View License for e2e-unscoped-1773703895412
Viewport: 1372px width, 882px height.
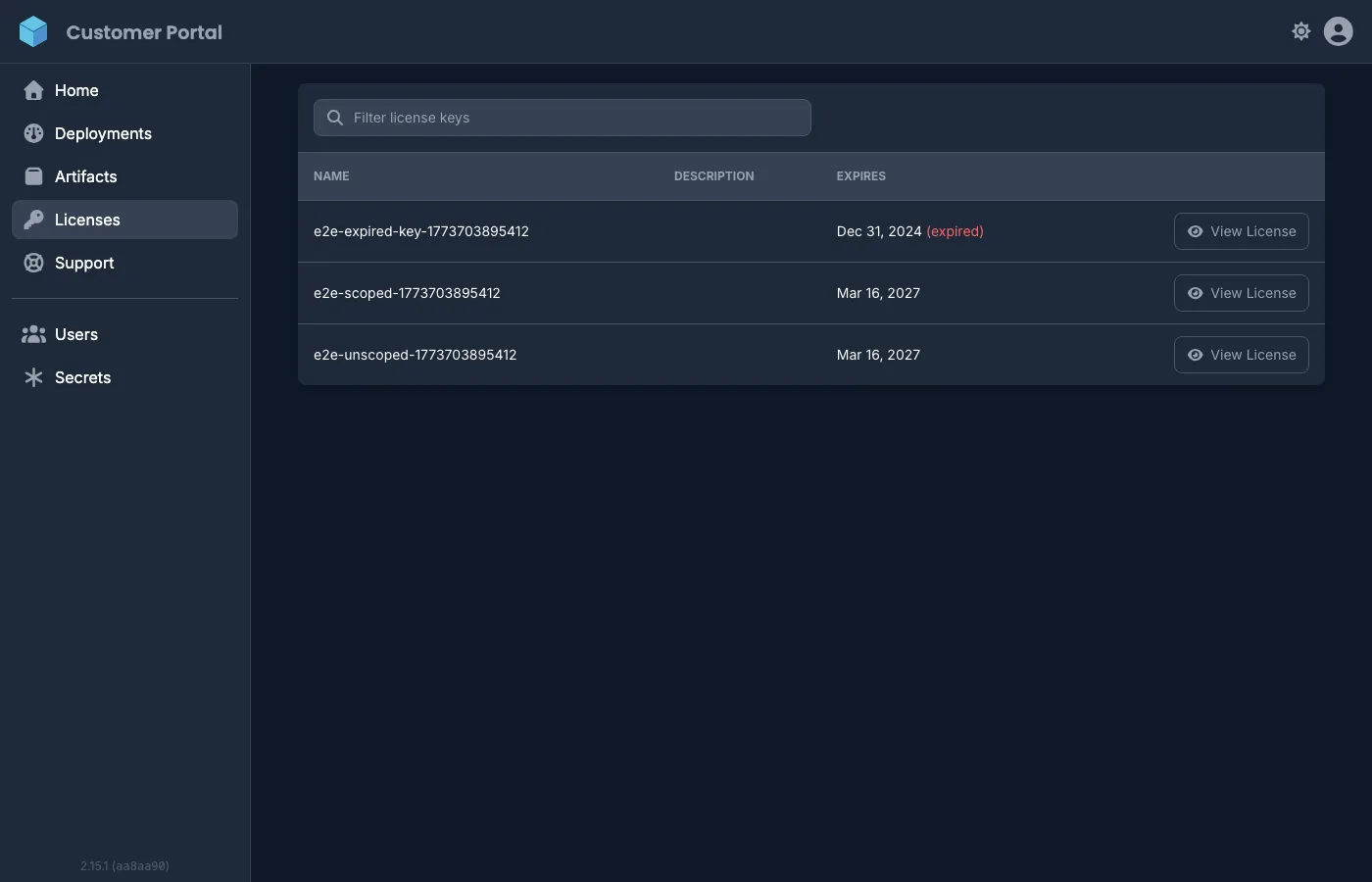click(1242, 354)
